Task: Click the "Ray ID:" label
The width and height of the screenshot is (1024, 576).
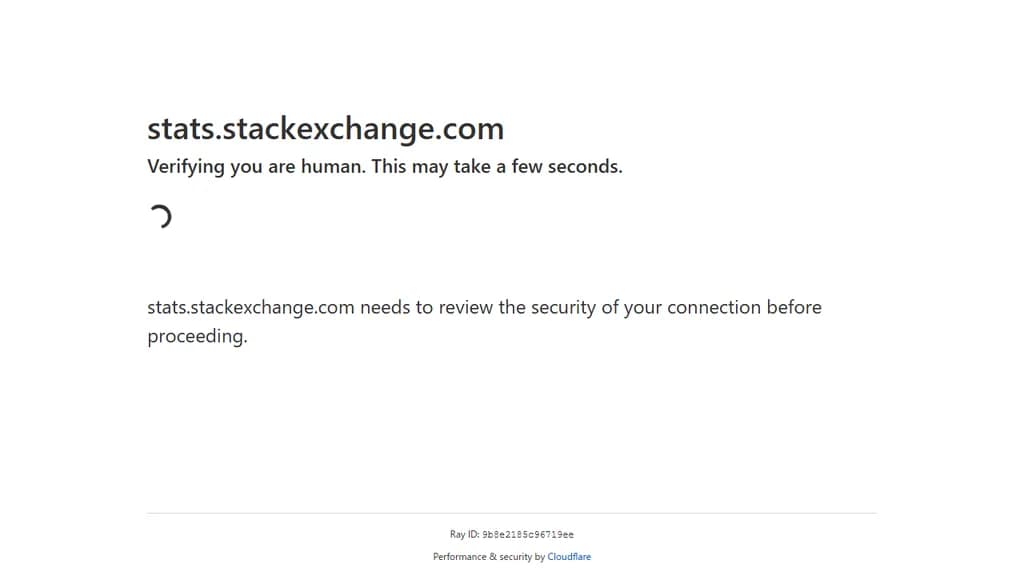Action: (464, 535)
